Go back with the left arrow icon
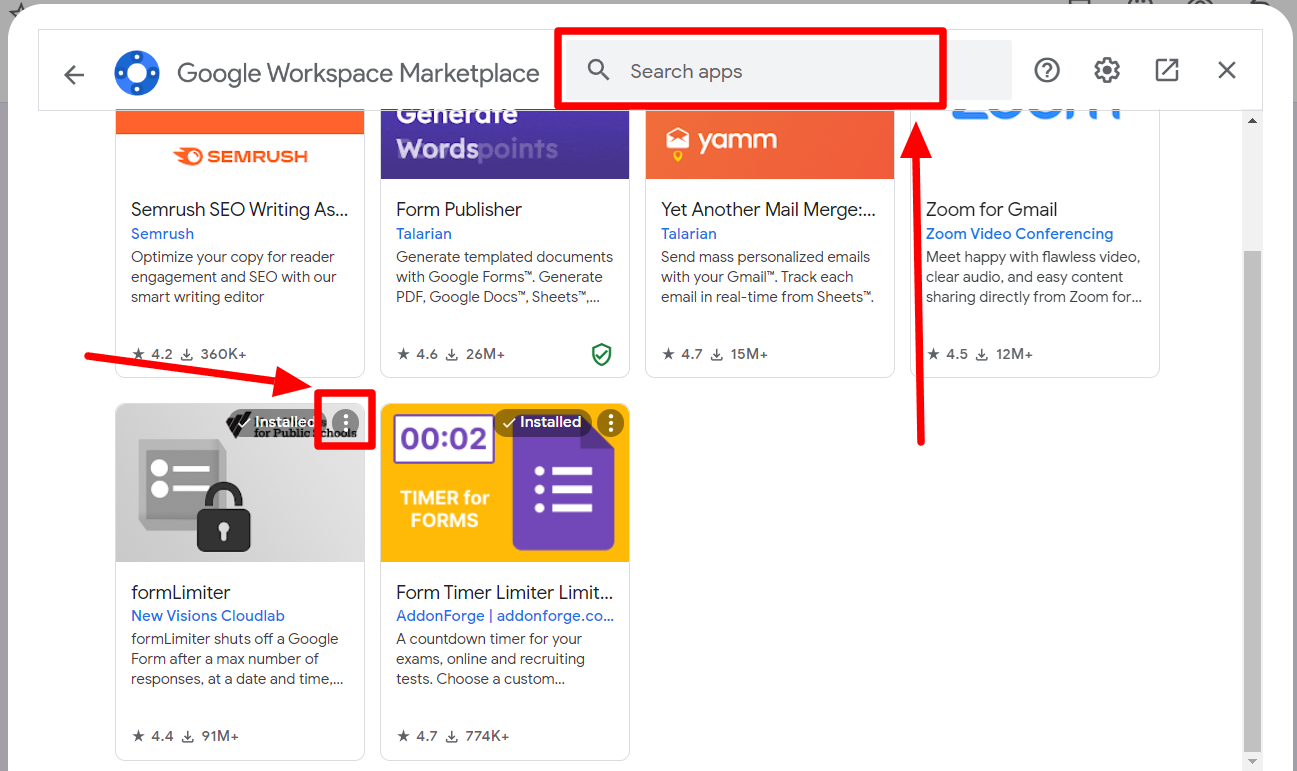 (x=74, y=73)
